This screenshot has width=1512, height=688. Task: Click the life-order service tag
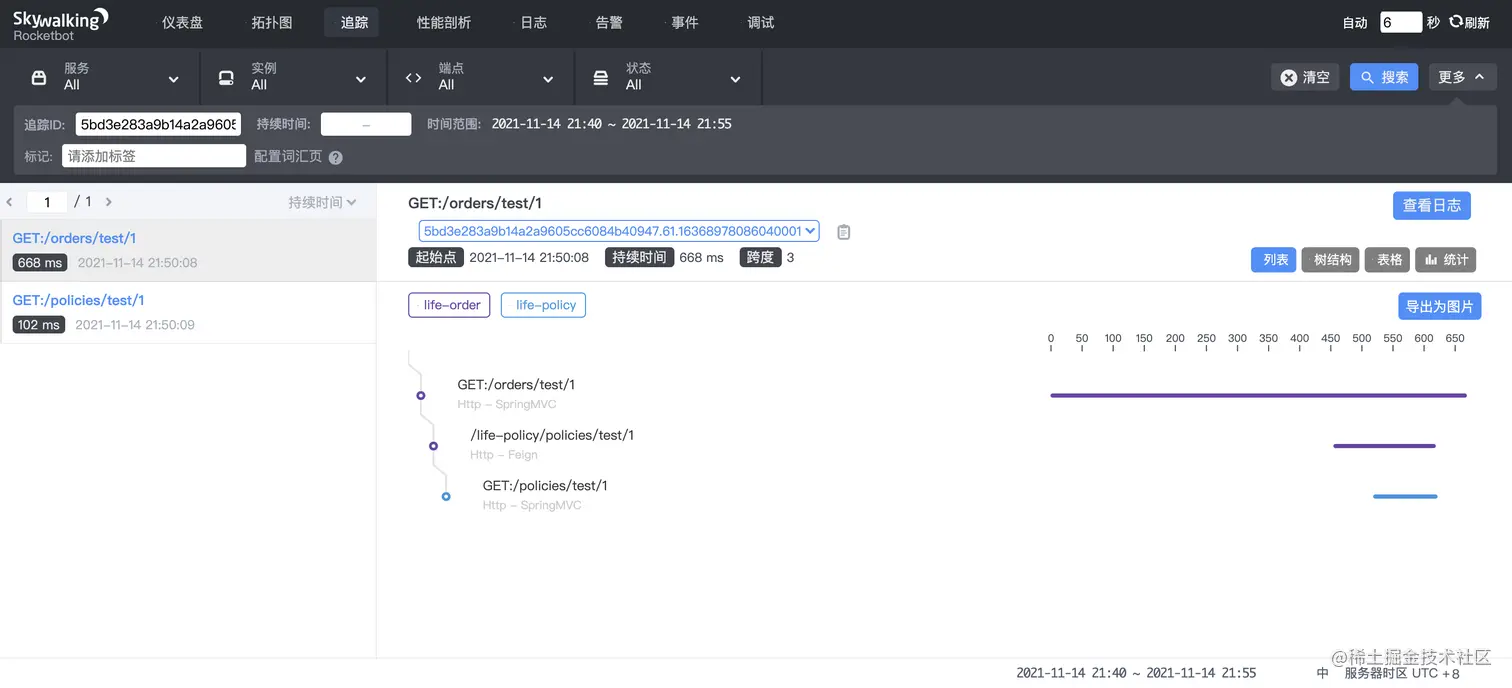(x=449, y=305)
